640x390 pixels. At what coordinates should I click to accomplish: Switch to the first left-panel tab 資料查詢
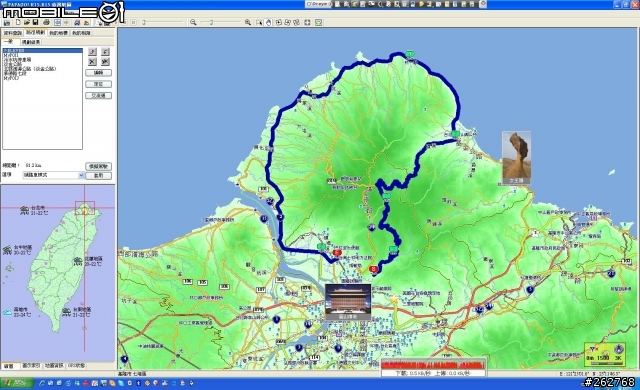pos(13,33)
